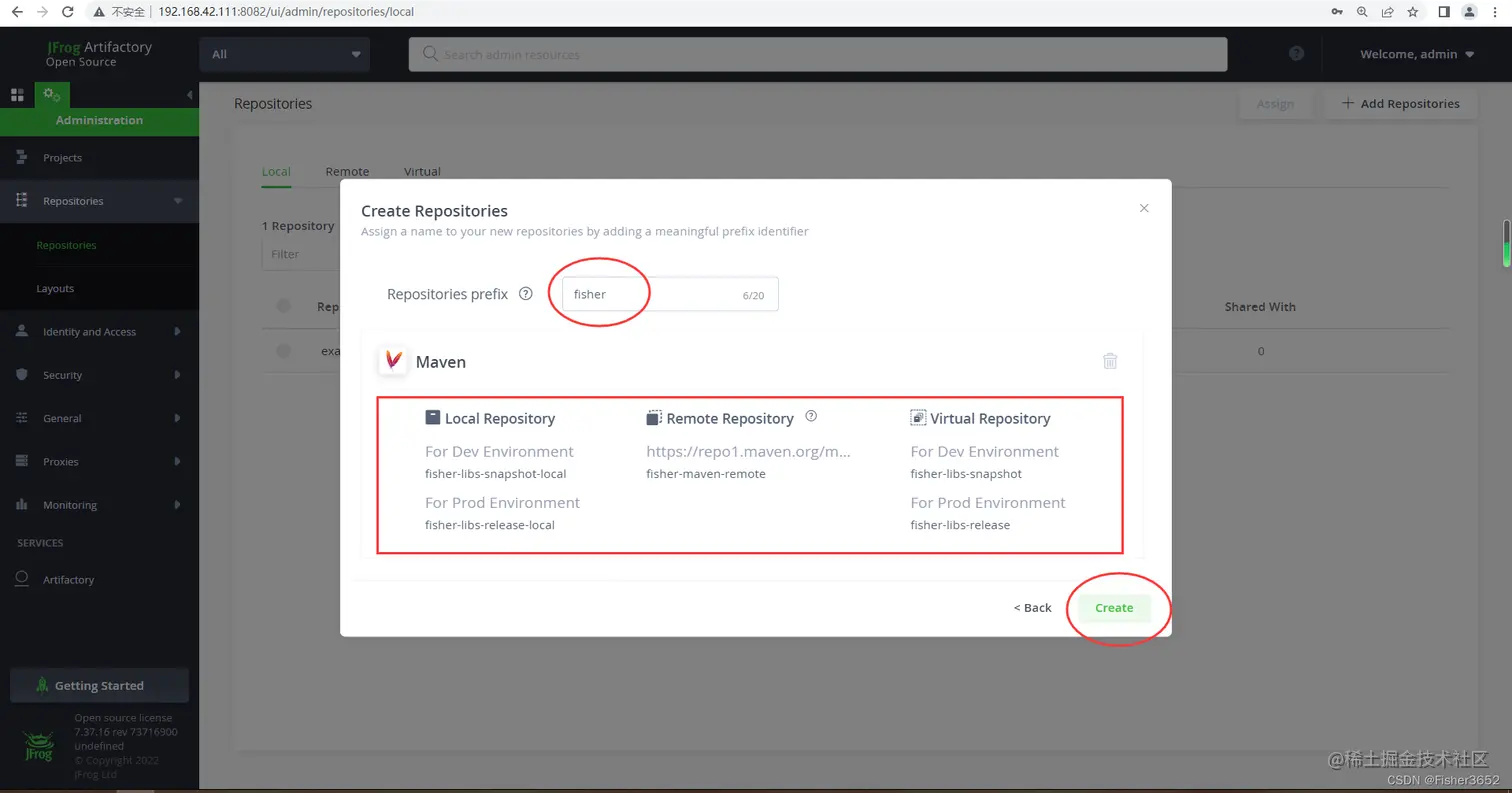The image size is (1512, 793).
Task: Click the fisher-libs-snapshot virtual repository name
Action: point(966,474)
